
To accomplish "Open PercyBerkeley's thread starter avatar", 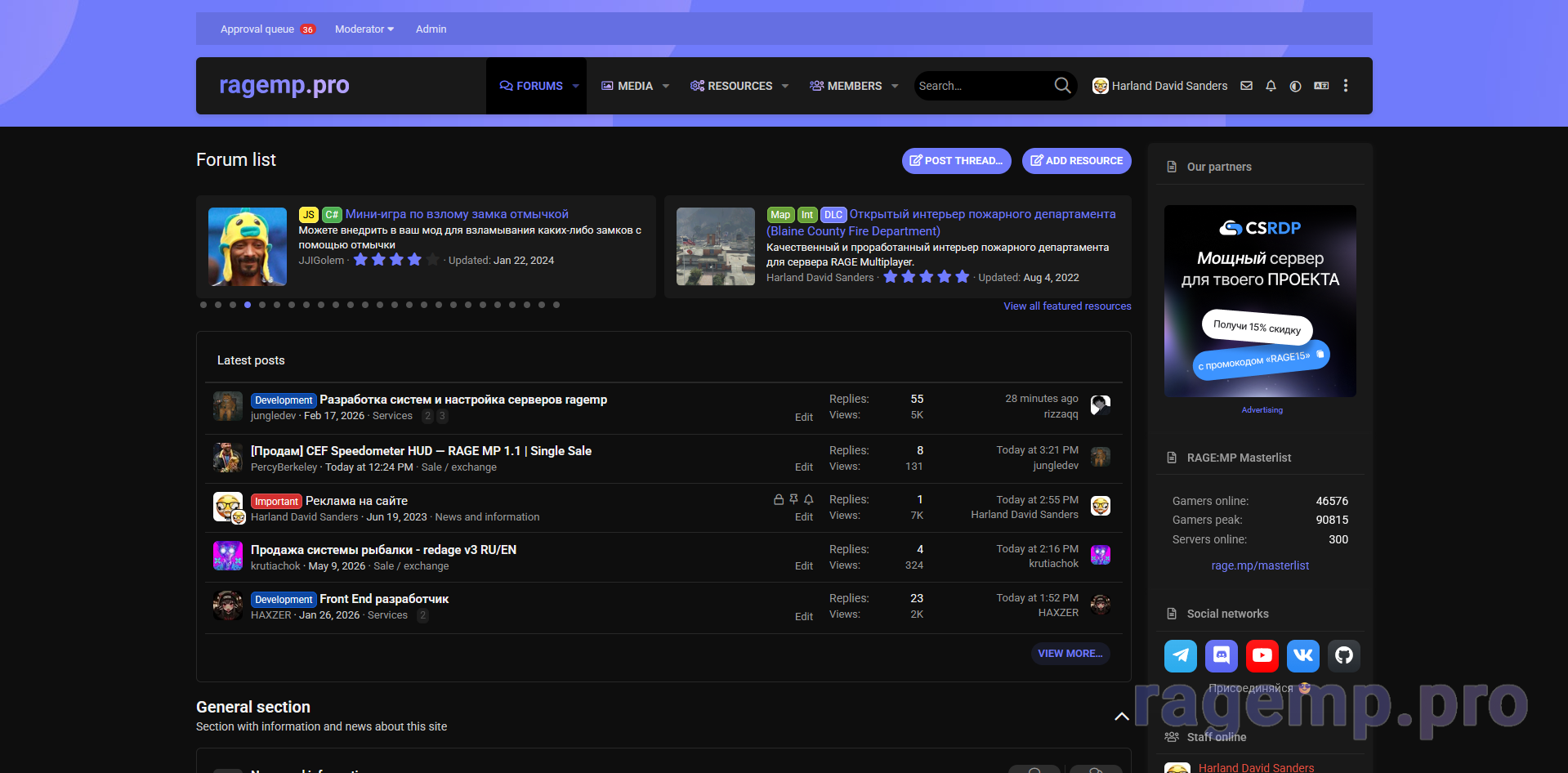I will (x=228, y=458).
